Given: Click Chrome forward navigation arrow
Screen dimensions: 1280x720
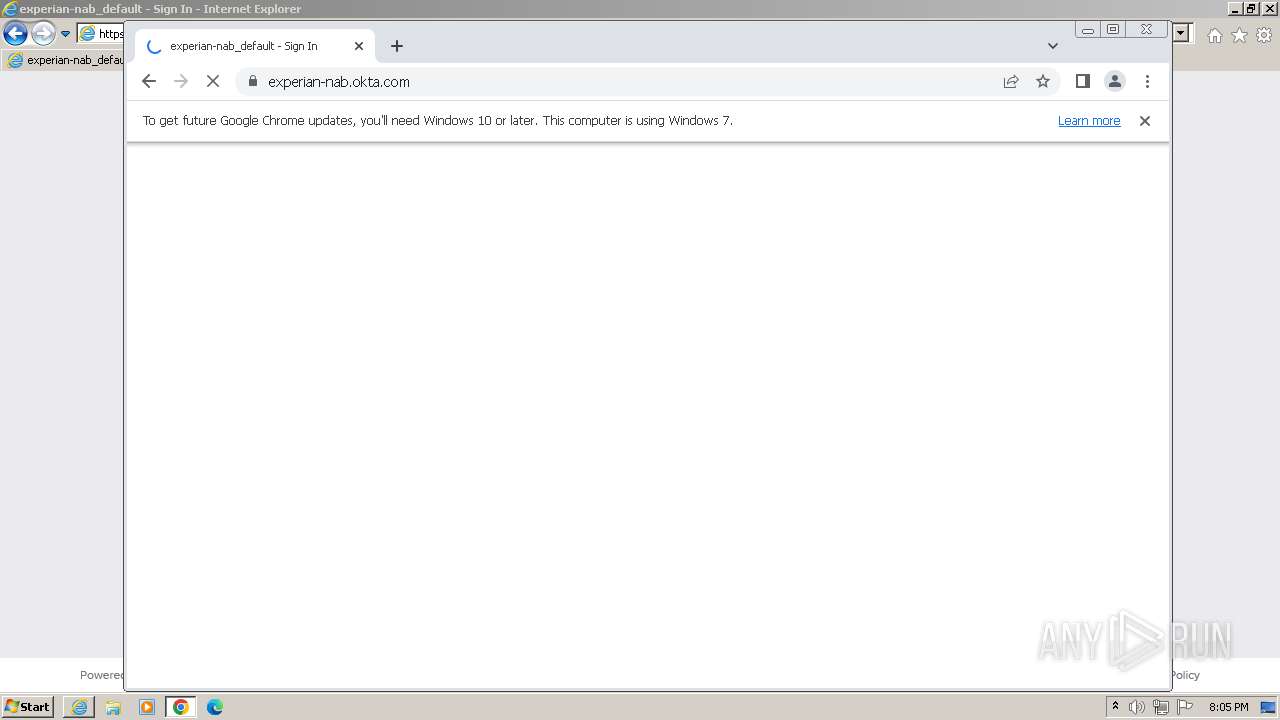Looking at the screenshot, I should 181,82.
